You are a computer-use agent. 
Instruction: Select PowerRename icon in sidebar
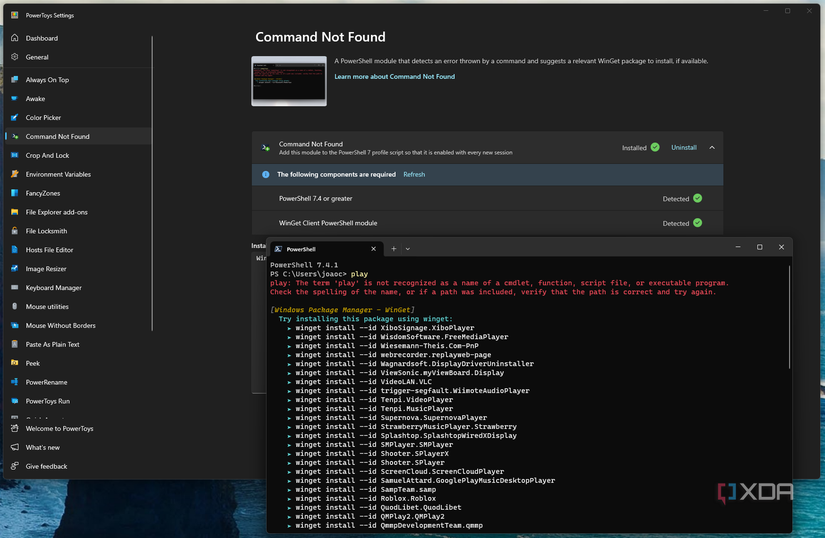tap(15, 382)
